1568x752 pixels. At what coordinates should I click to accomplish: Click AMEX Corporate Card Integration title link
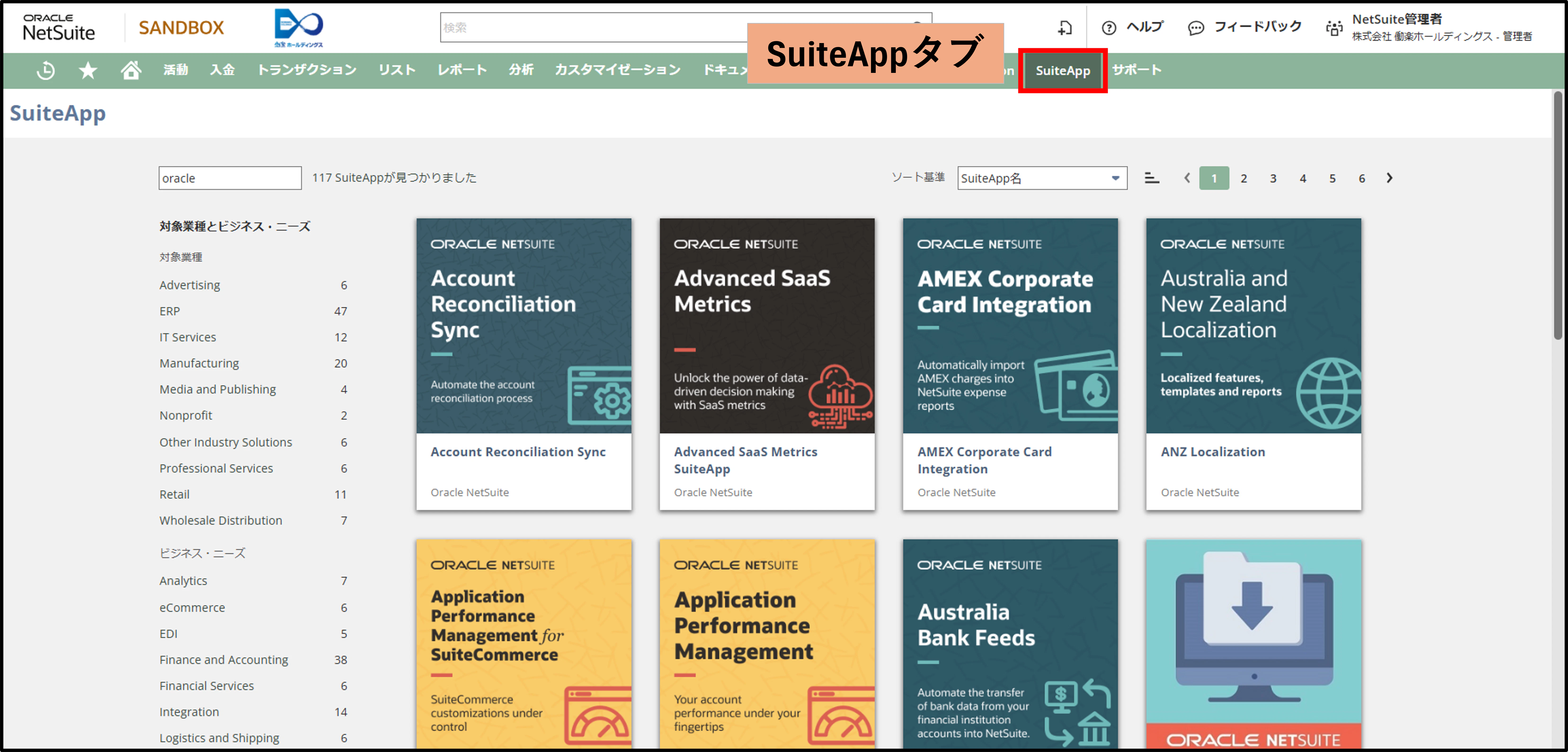(984, 460)
